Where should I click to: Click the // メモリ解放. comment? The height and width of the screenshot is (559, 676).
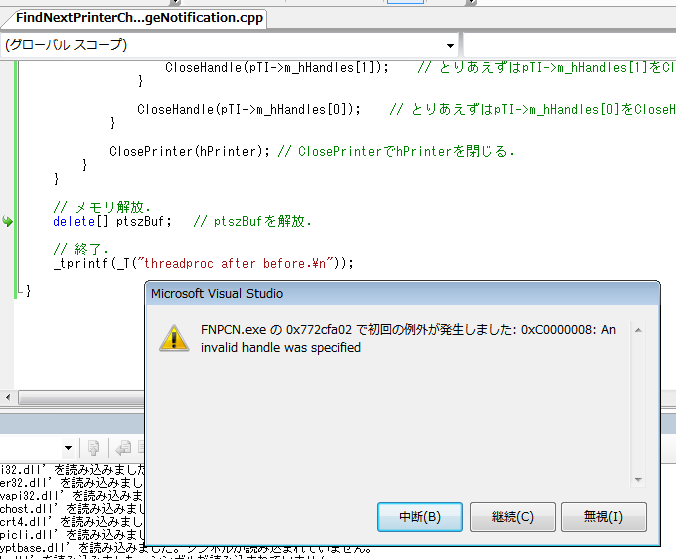tap(102, 207)
